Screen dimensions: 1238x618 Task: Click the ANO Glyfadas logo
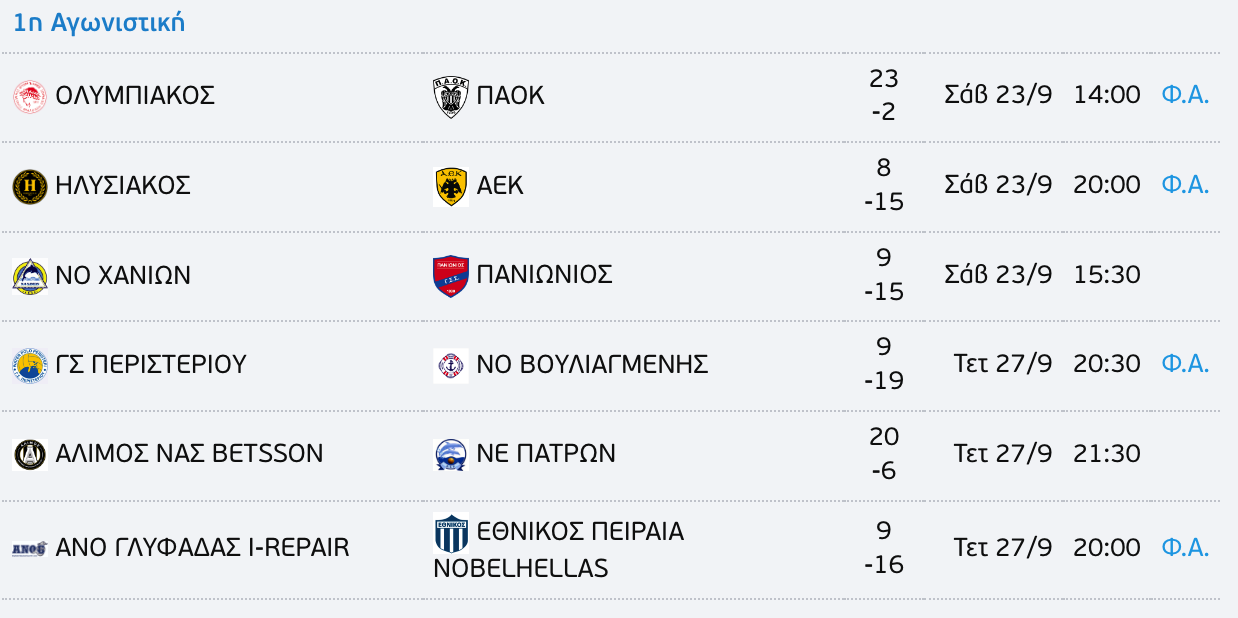(x=29, y=548)
